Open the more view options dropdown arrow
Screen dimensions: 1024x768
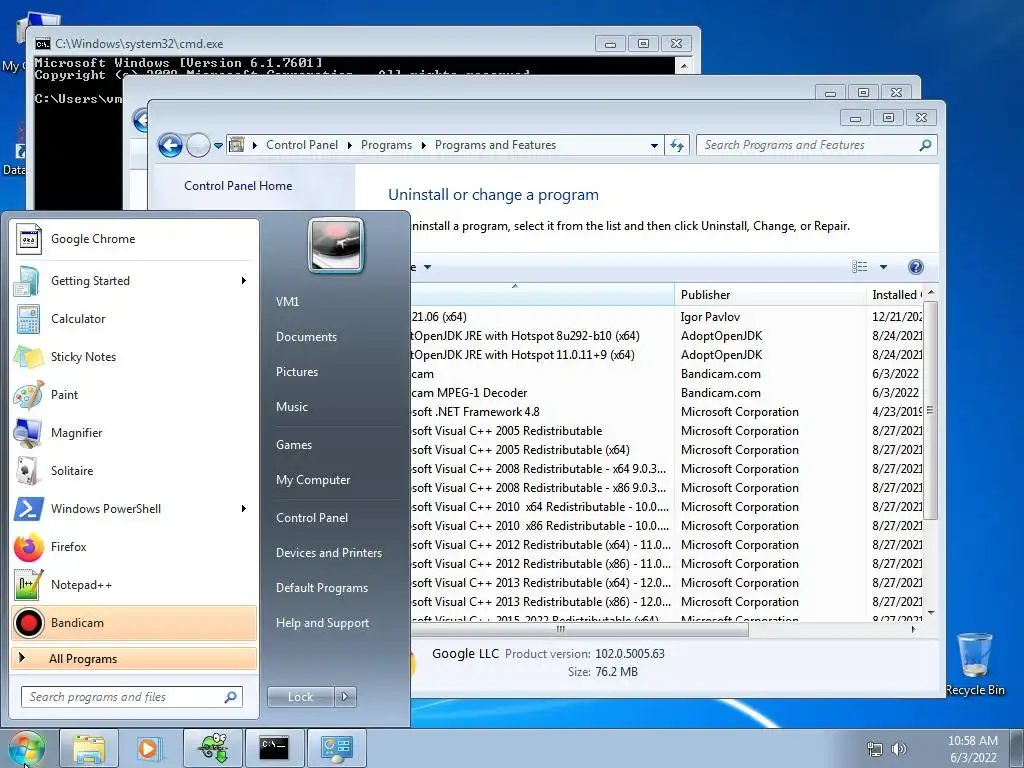pyautogui.click(x=884, y=267)
